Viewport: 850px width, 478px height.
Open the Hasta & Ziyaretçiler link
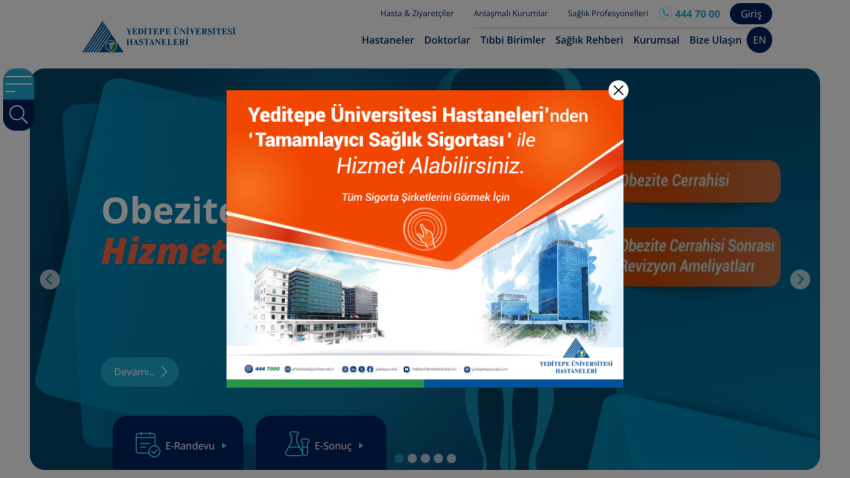(x=417, y=14)
